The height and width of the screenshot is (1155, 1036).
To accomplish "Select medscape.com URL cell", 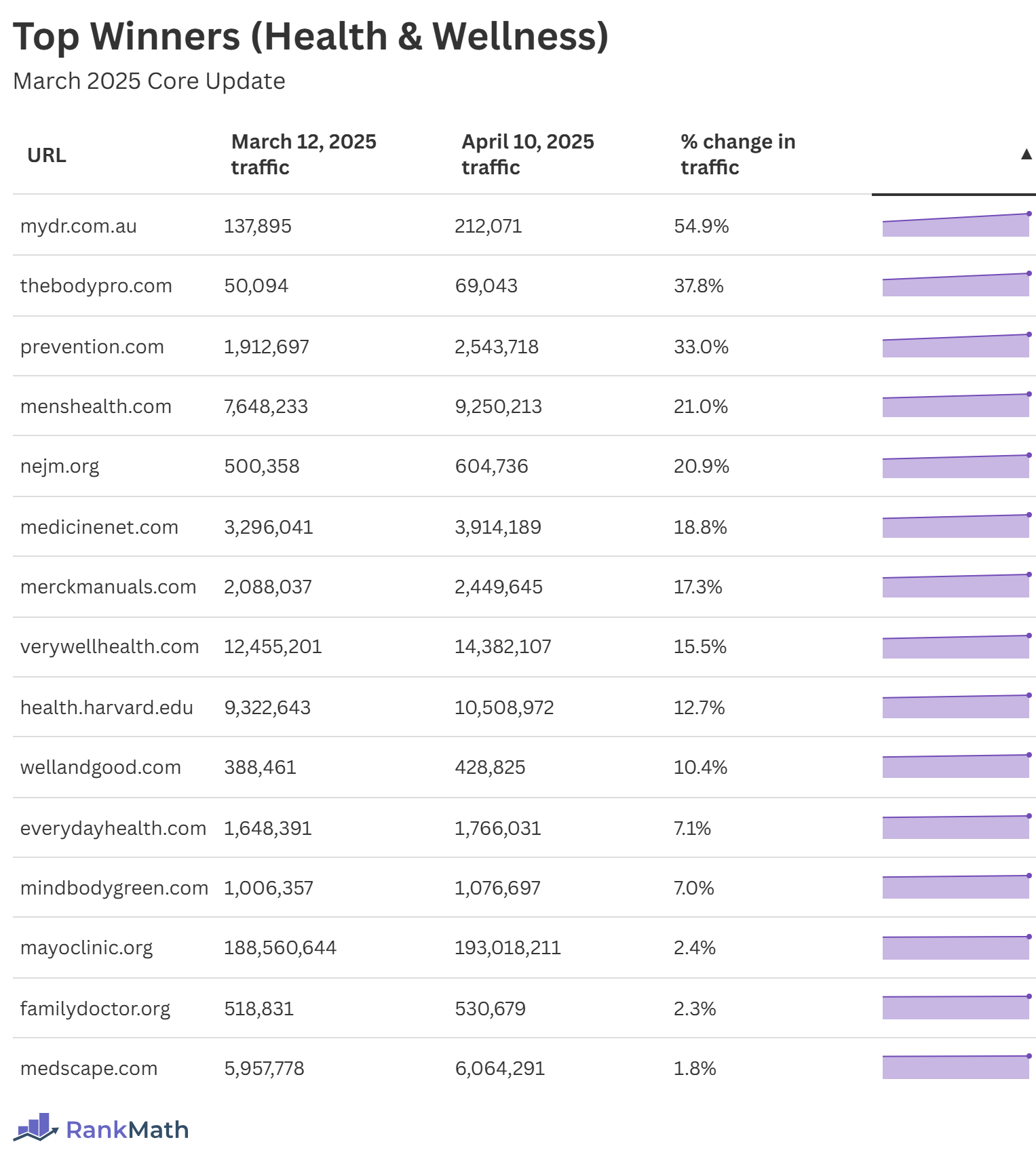I will click(89, 1068).
